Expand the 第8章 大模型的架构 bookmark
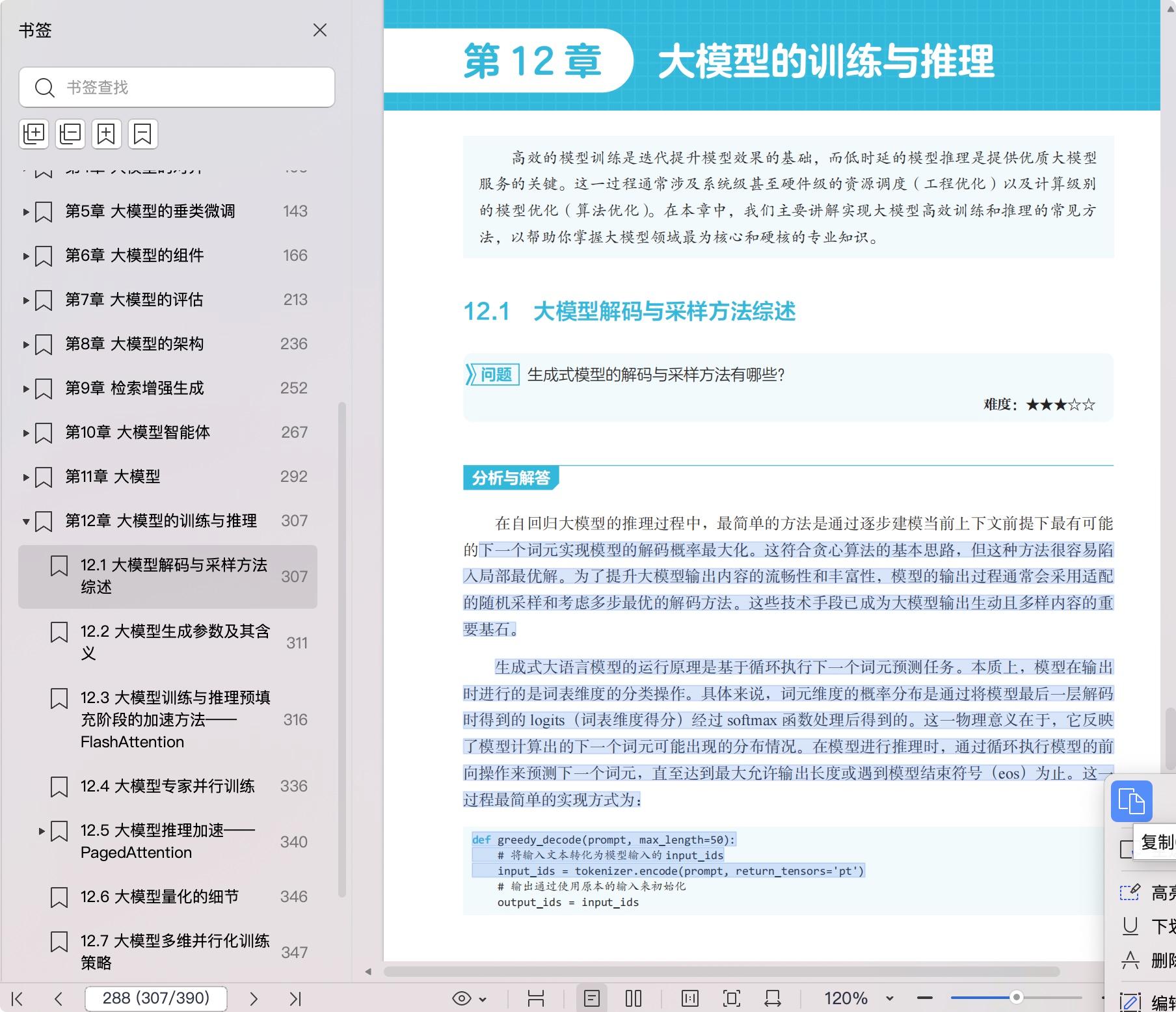Screen dimensions: 1176x1012 [26, 344]
